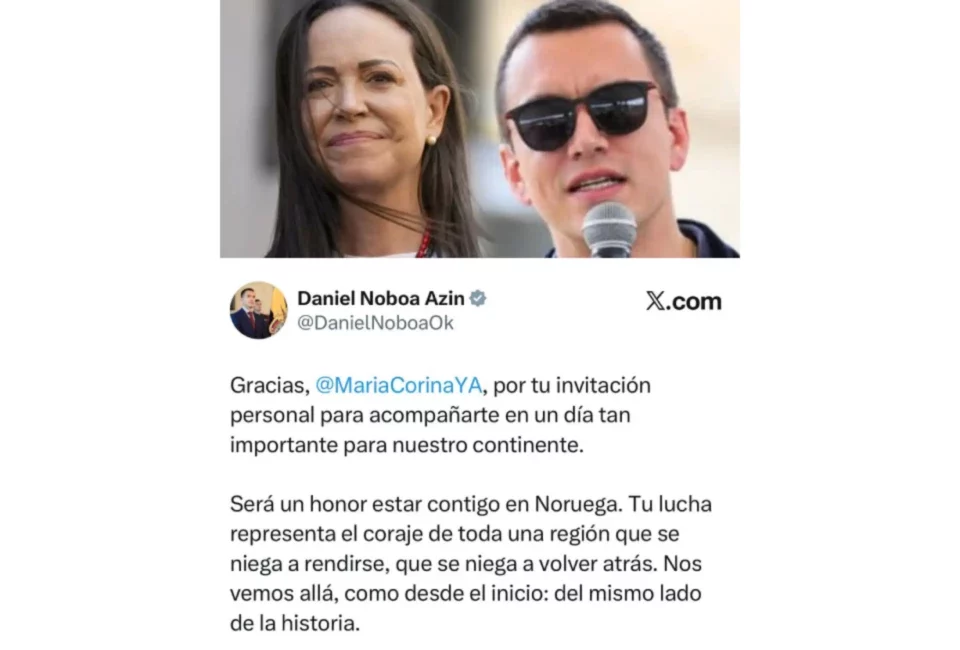Open the @MariaCorinaYA mention link
The image size is (960, 650).
(399, 386)
